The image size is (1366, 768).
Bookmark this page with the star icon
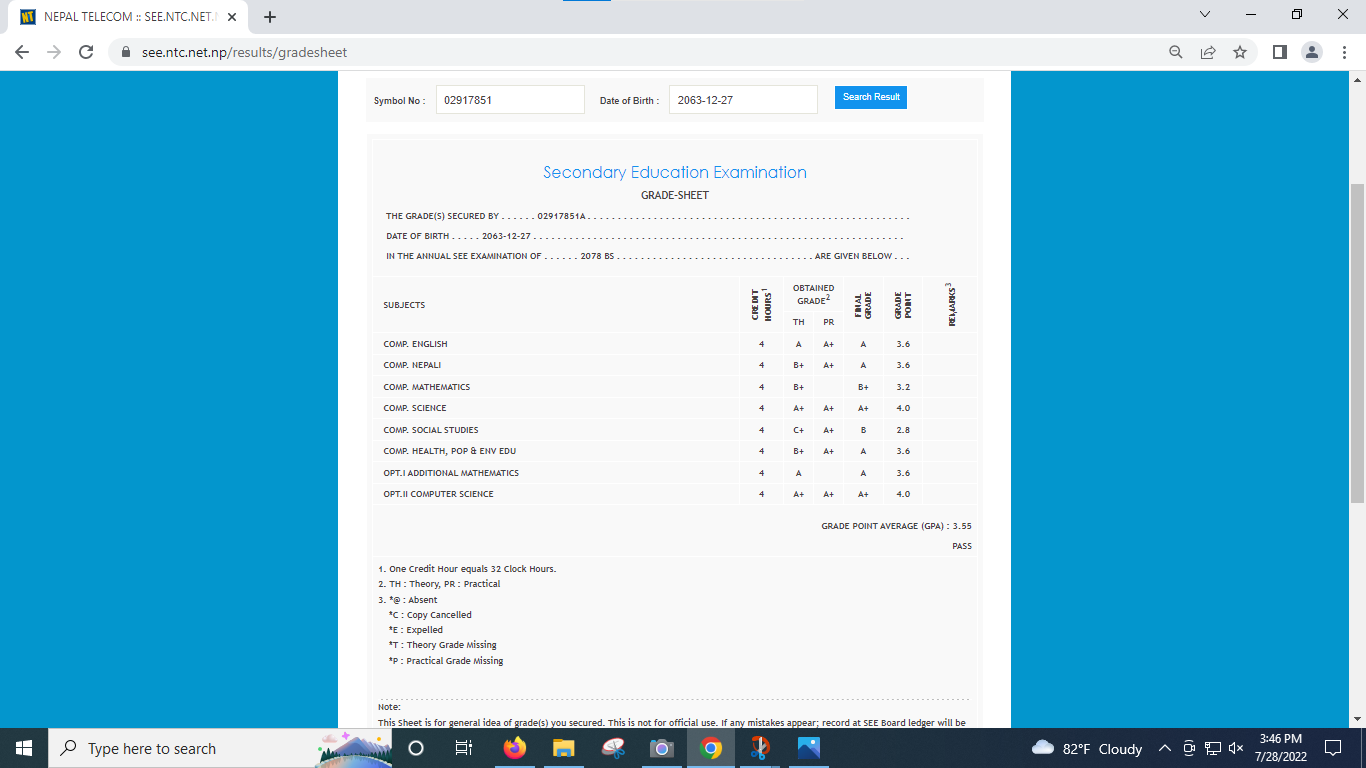pos(1240,52)
